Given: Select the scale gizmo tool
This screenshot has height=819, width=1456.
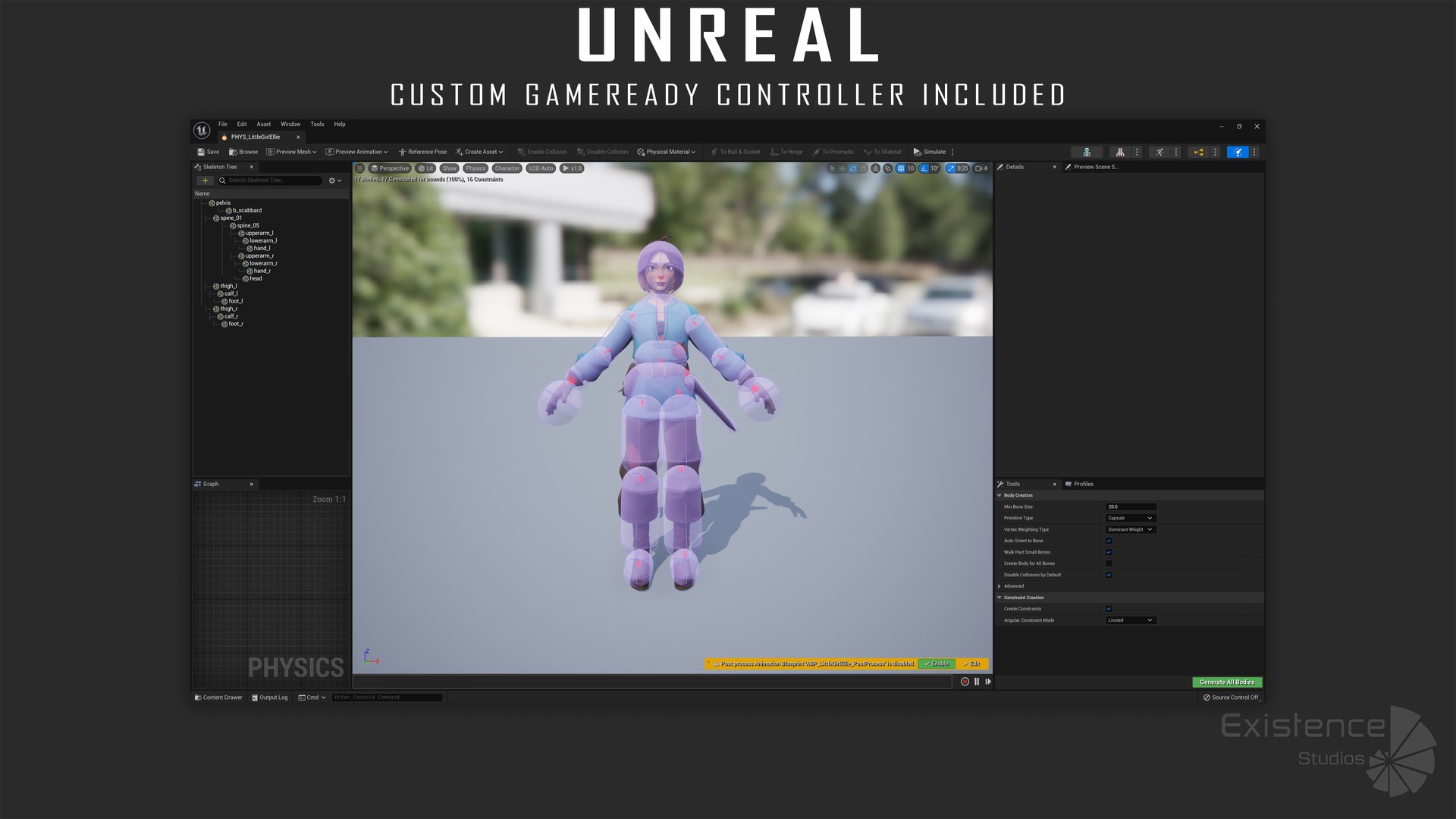Looking at the screenshot, I should point(862,168).
